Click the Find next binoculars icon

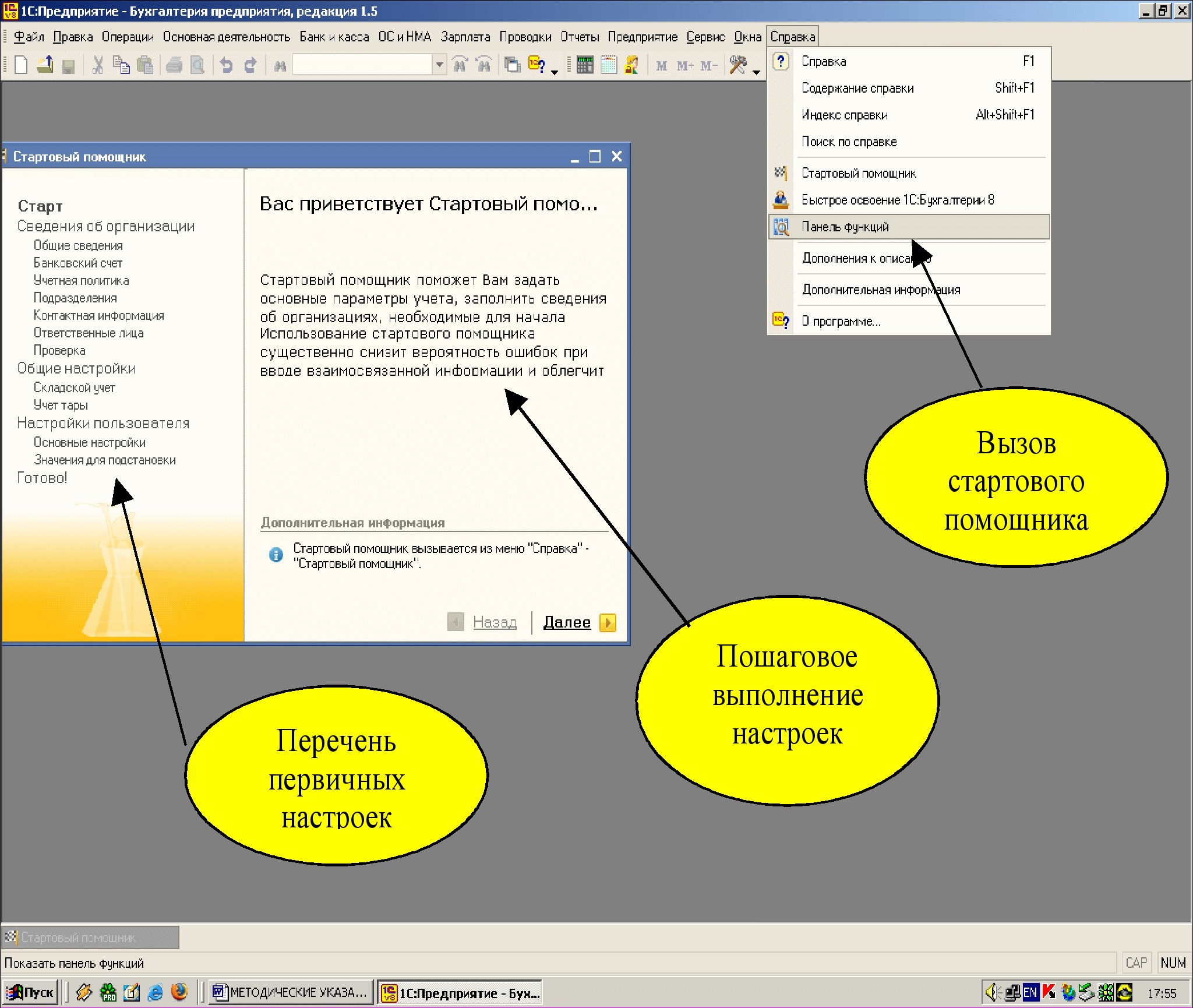tap(460, 65)
